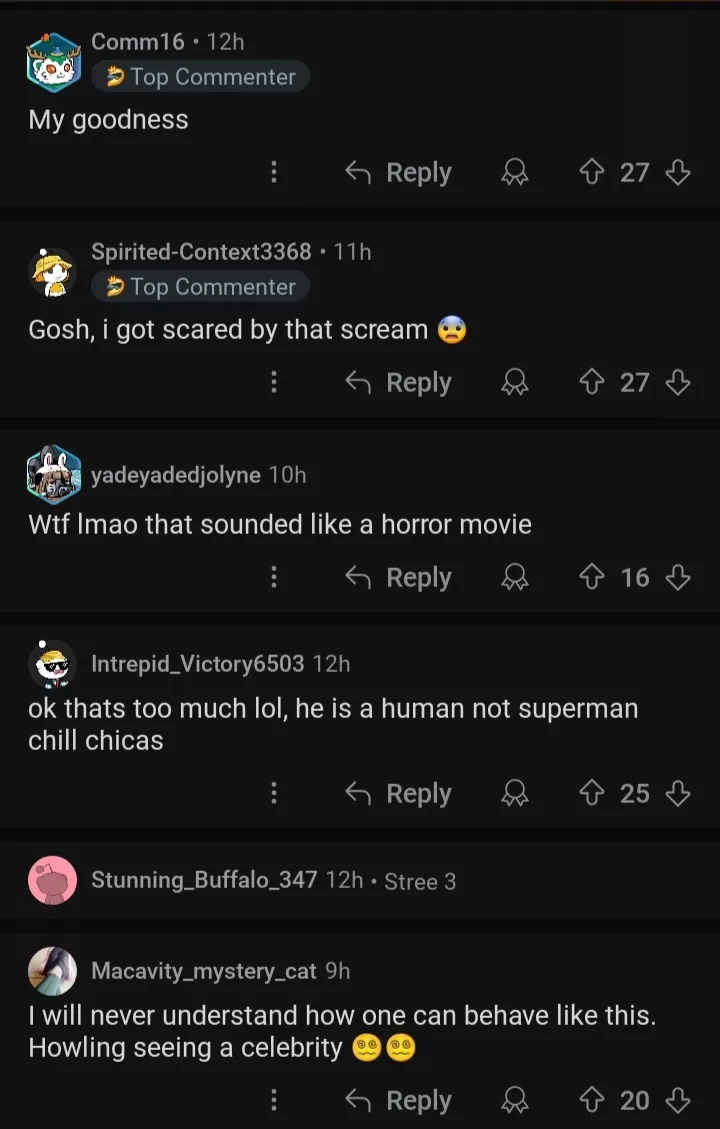Viewport: 720px width, 1129px height.
Task: Open Intrepid_Victory6503's user profile
Action: click(197, 664)
